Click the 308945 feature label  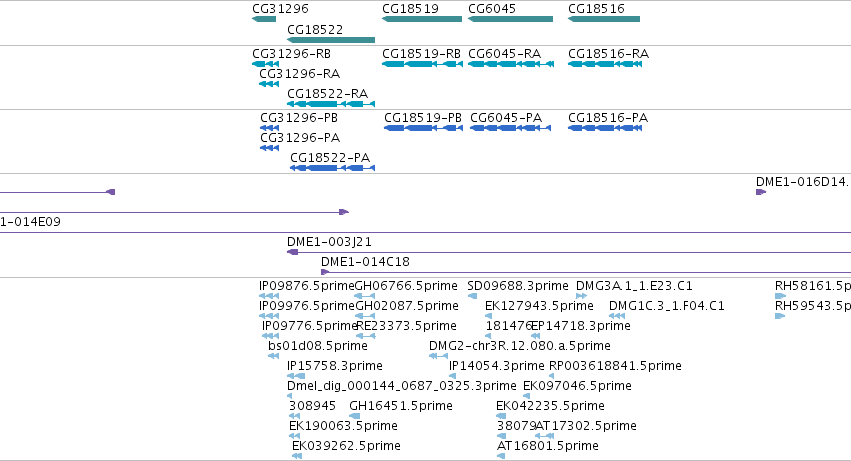312,406
